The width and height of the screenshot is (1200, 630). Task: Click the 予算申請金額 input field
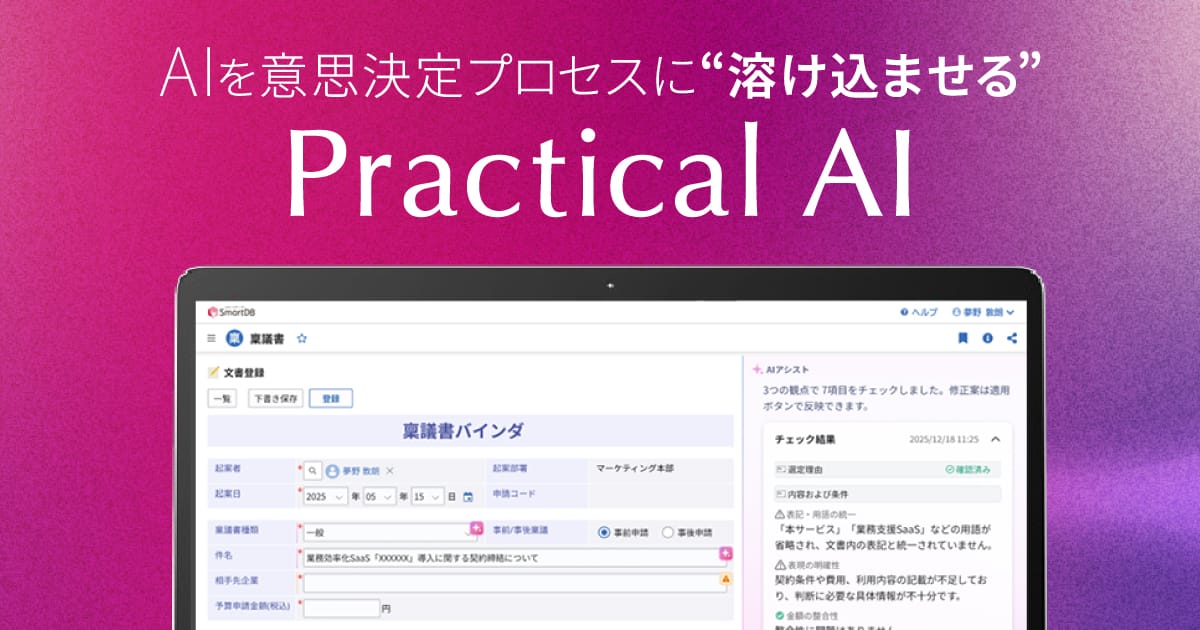(x=341, y=608)
